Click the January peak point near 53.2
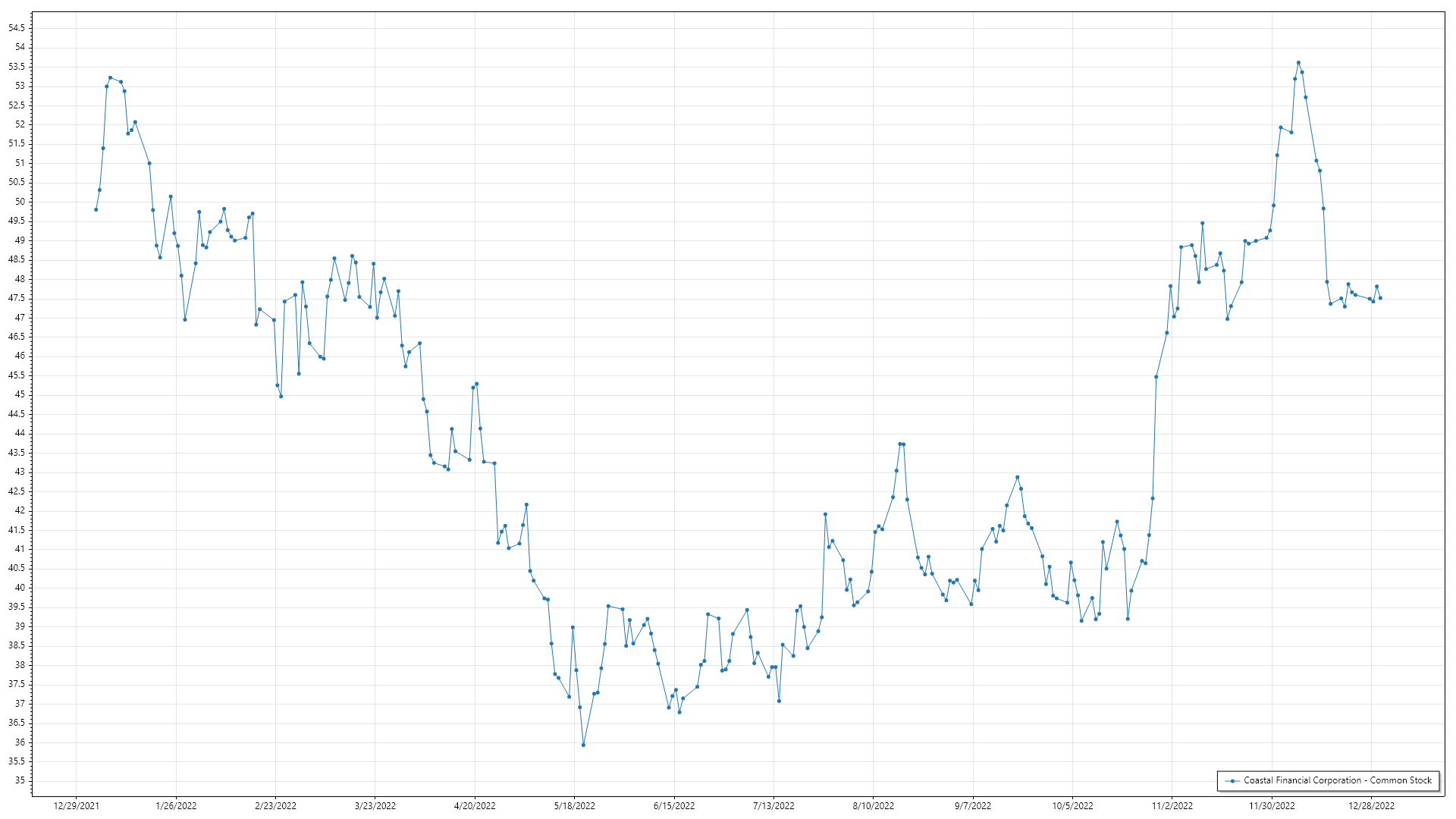This screenshot has width=1456, height=819. [x=110, y=77]
